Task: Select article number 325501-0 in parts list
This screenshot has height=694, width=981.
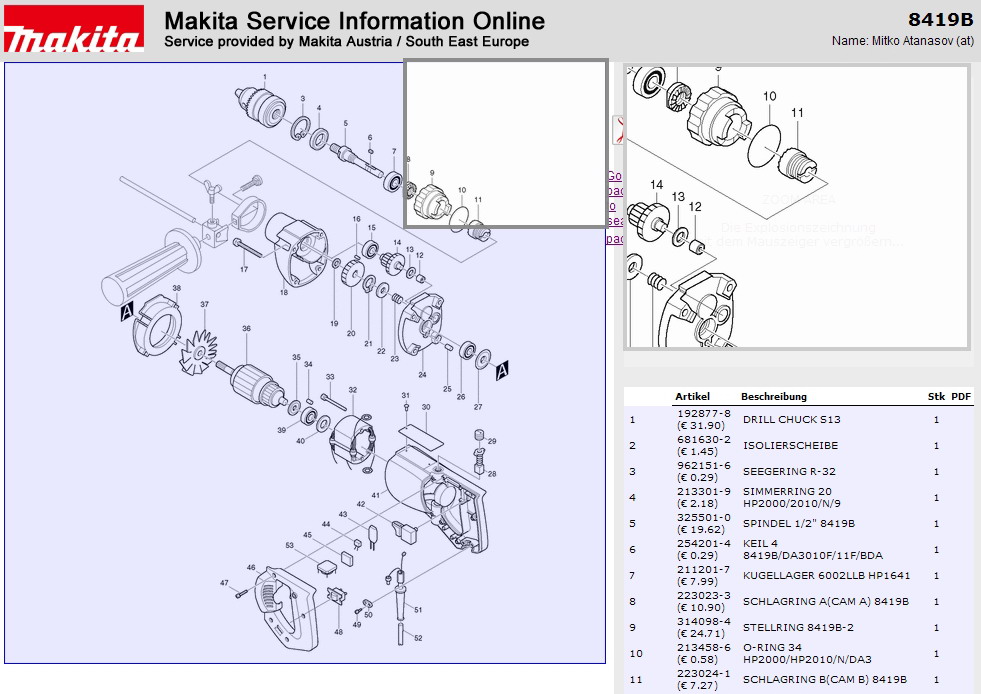Action: (x=703, y=517)
